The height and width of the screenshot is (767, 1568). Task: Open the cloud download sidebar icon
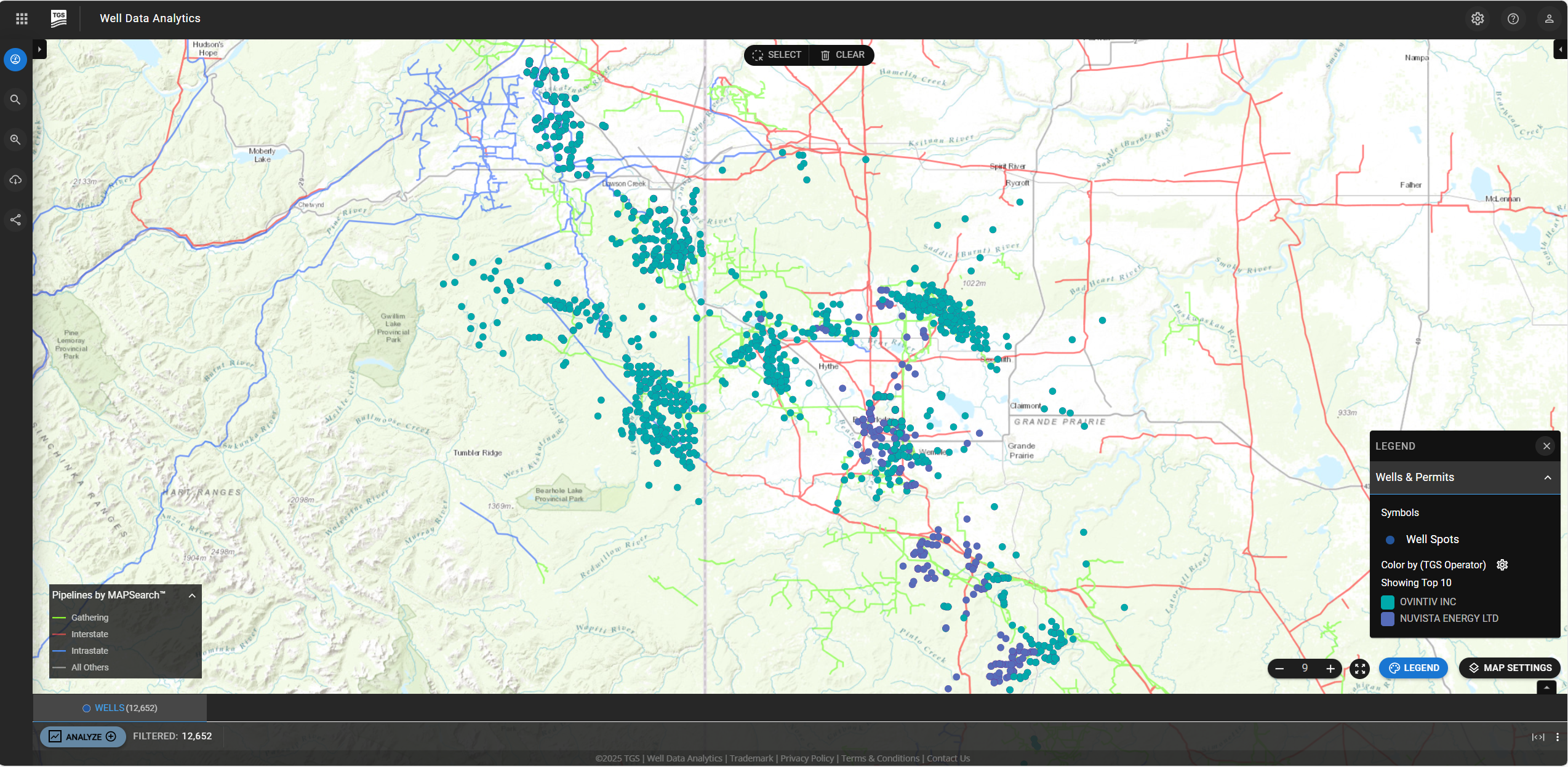[15, 180]
